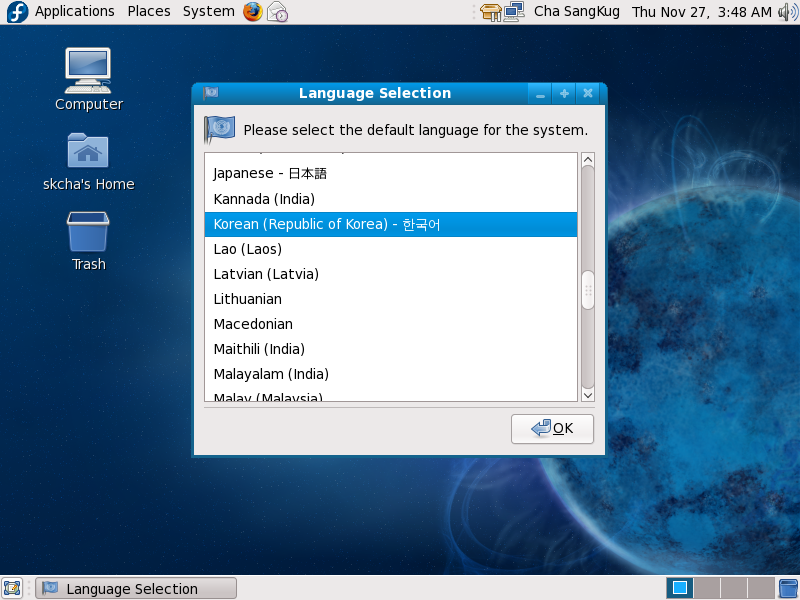Viewport: 800px width, 600px height.
Task: Select Malayalam (India) language
Action: click(x=391, y=374)
